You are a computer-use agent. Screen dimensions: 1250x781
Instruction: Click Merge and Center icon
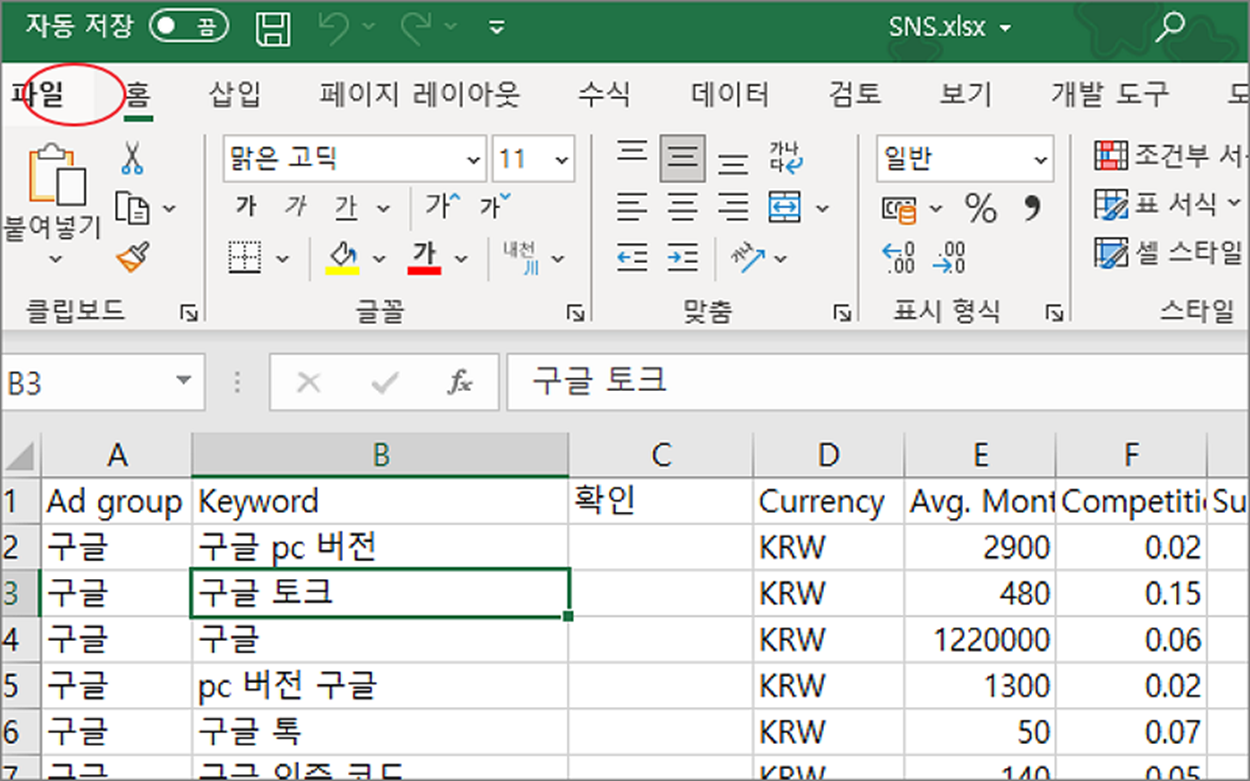[786, 208]
